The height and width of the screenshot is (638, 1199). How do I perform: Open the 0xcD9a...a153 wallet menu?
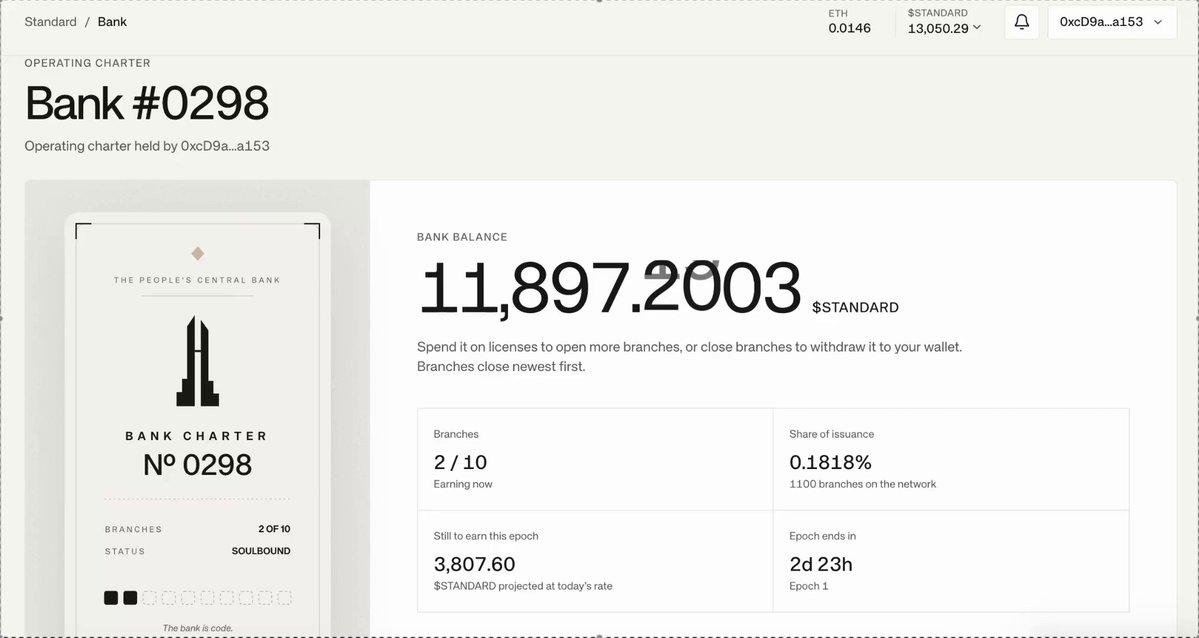[1112, 22]
